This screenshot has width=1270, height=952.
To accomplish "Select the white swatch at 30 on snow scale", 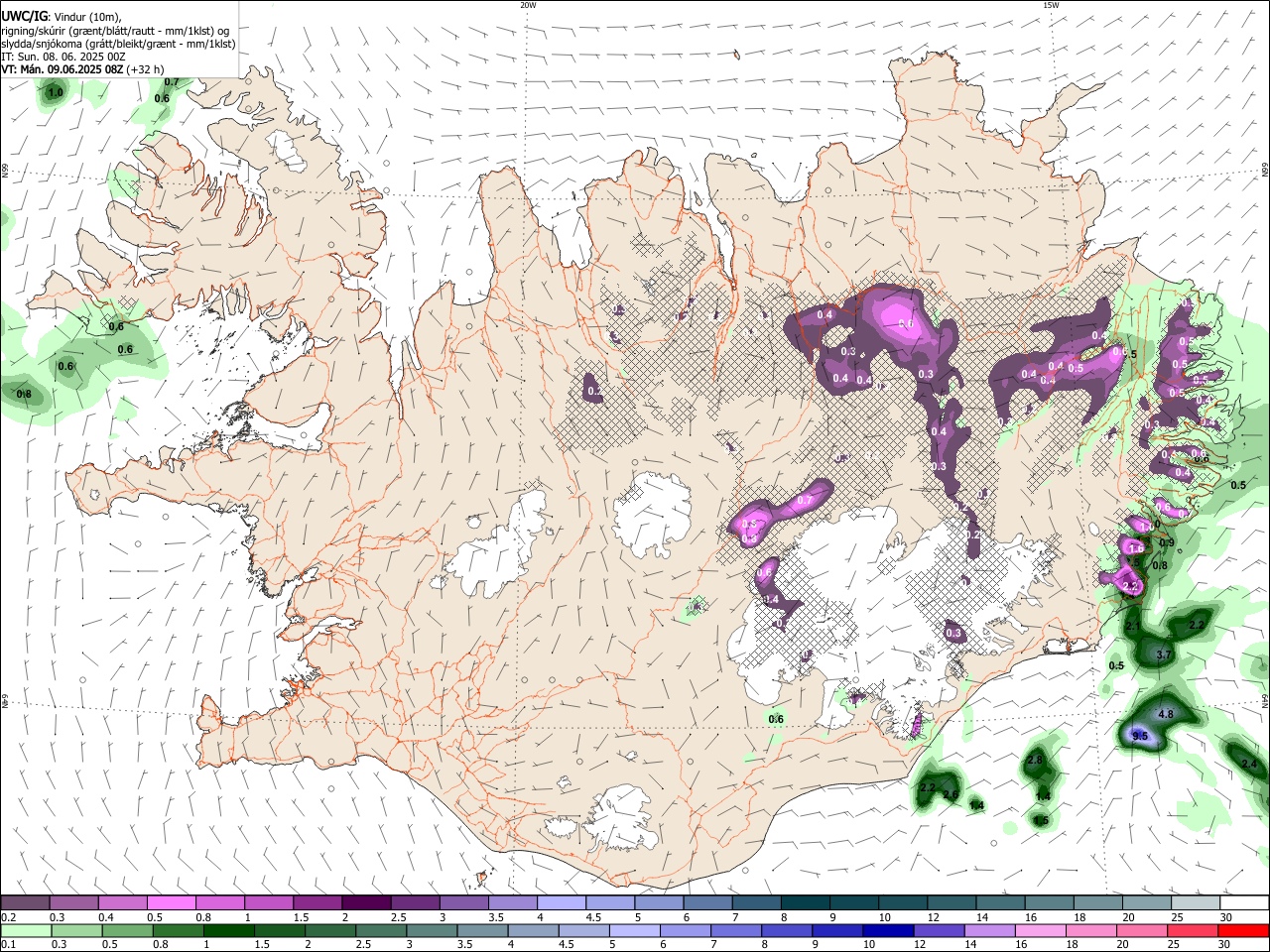I will pos(1244,903).
